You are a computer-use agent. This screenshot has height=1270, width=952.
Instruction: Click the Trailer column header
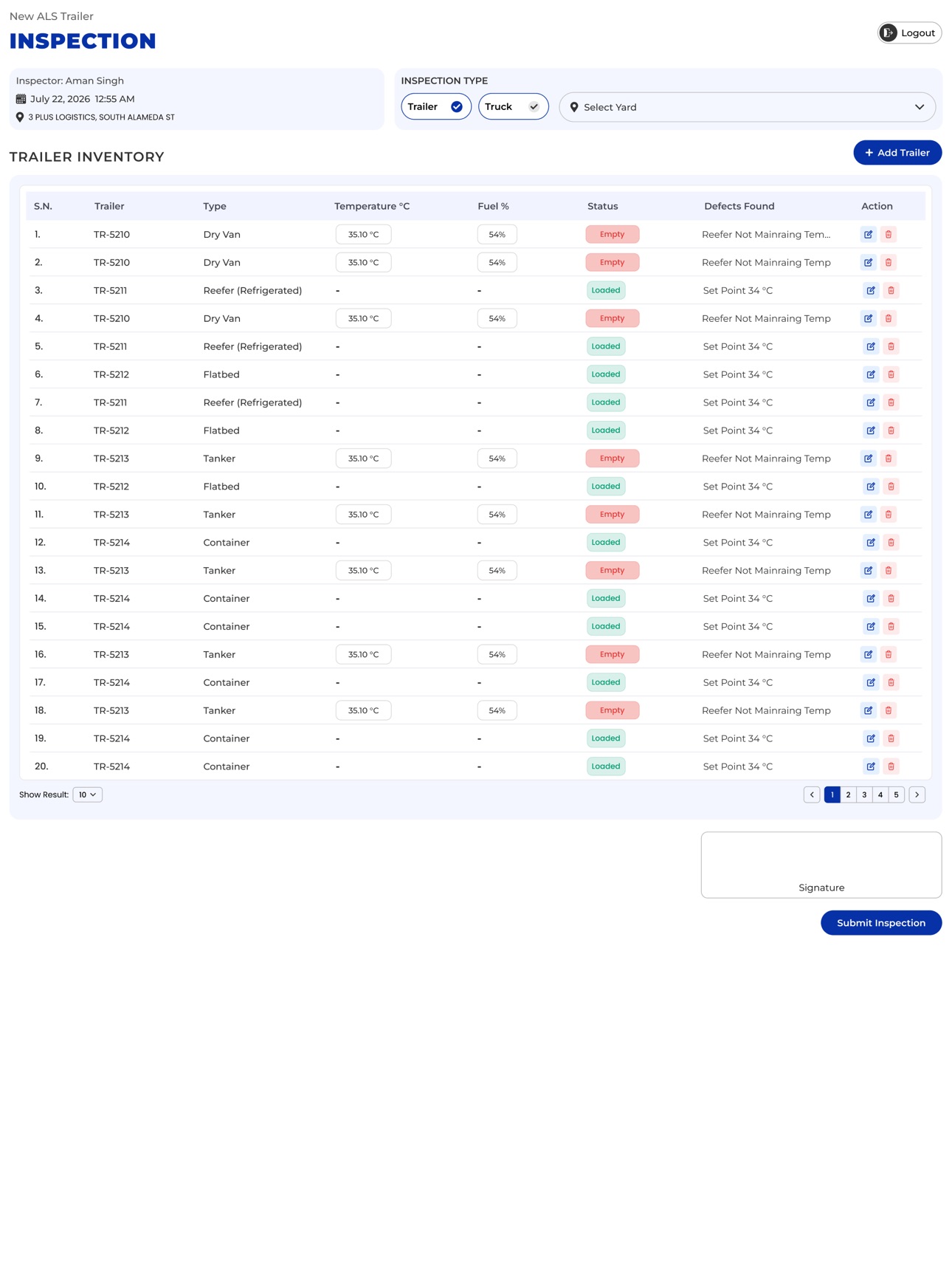pyautogui.click(x=109, y=206)
